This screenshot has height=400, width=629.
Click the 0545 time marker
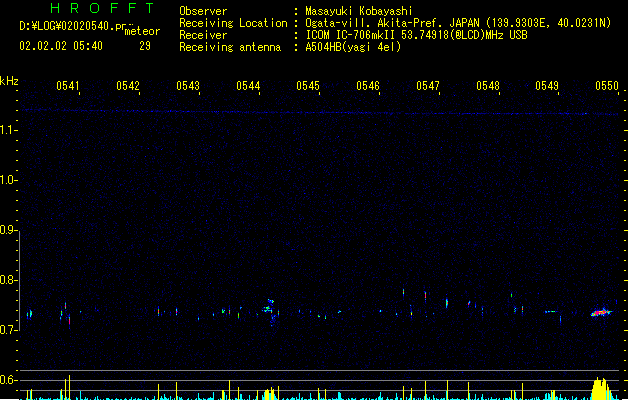click(x=308, y=85)
